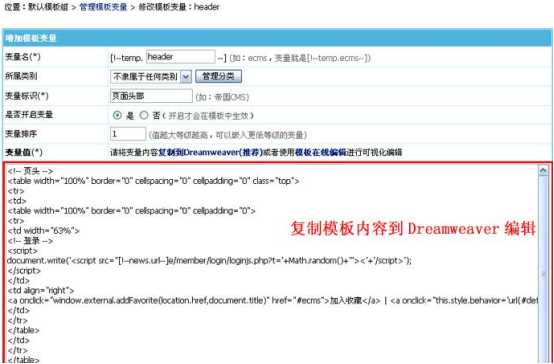Viewport: 554px width, 364px height.
Task: Open the 模板在线编辑 link
Action: coord(320,153)
